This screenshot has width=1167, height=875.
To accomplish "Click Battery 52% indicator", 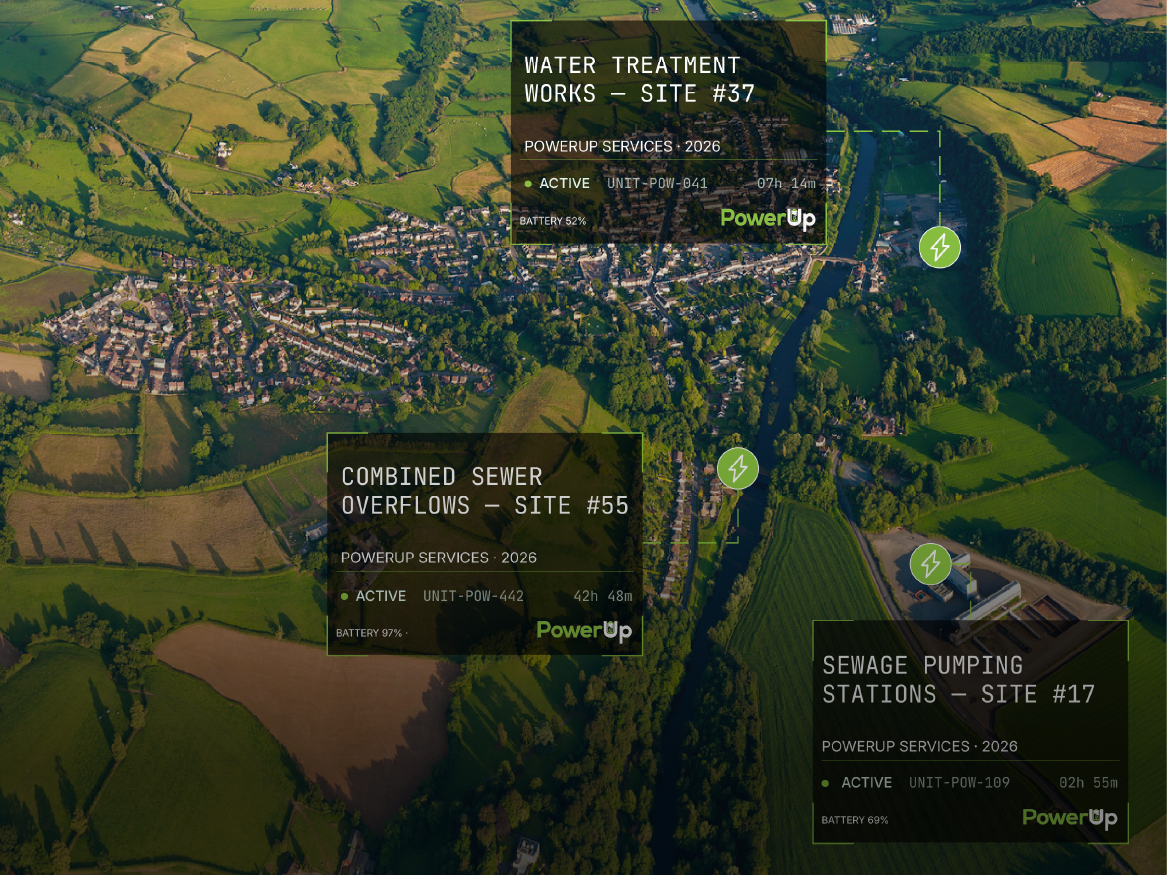I will (x=552, y=221).
